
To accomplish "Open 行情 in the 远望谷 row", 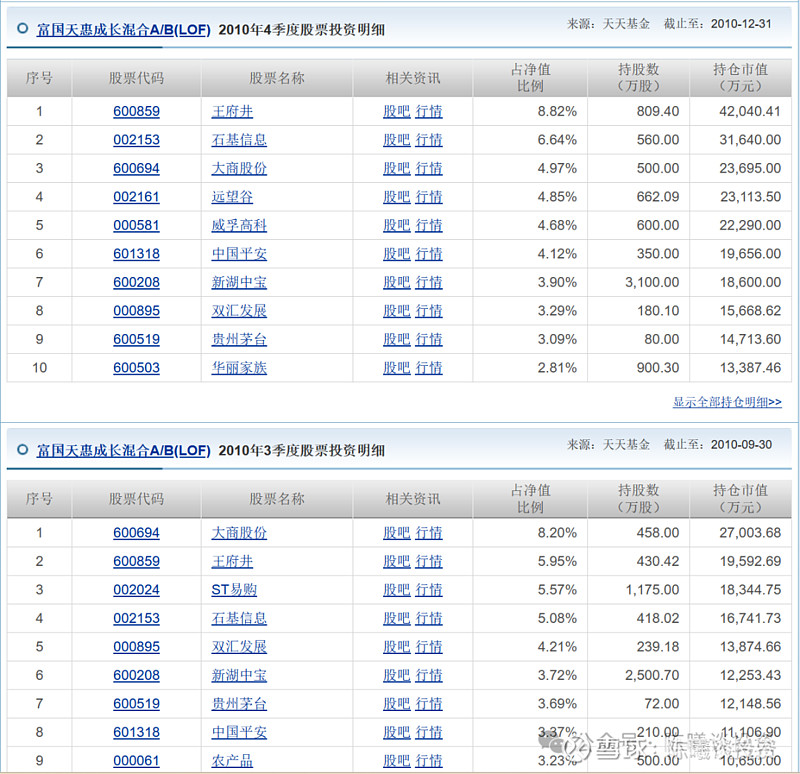I will 429,197.
